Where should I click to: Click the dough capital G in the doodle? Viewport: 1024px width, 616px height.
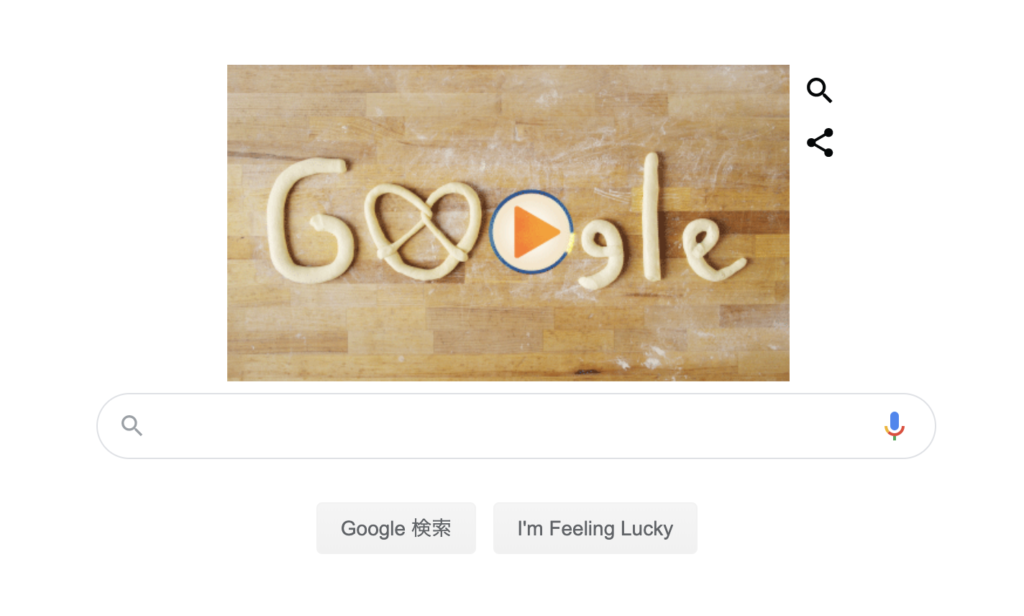coord(308,221)
